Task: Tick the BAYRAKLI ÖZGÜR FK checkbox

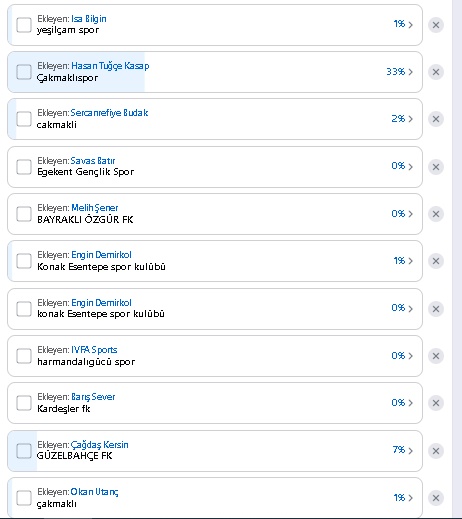Action: [x=24, y=214]
